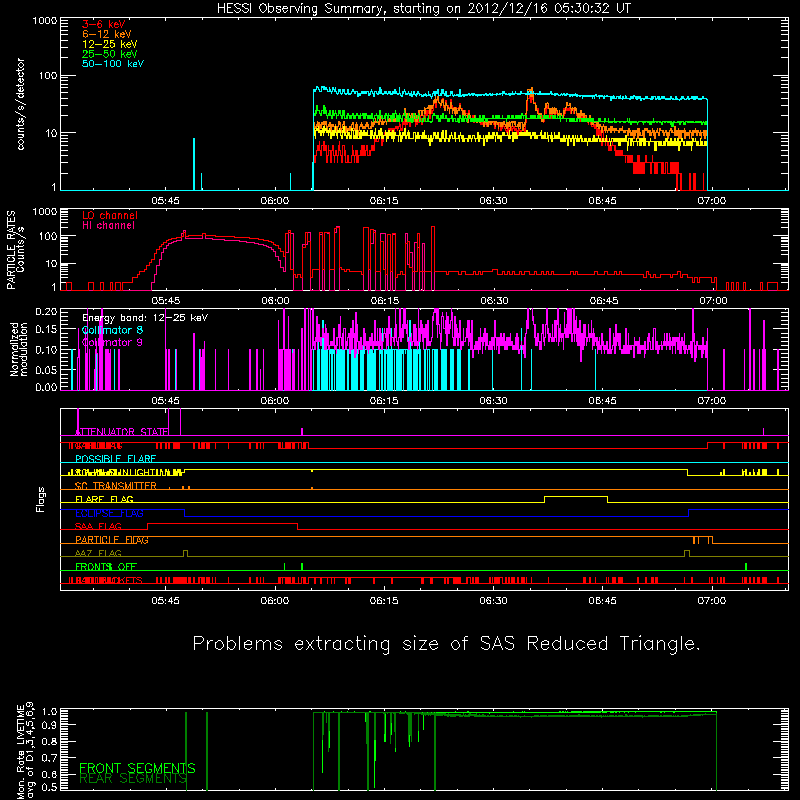Click the 'Normalized modulation' axis label
This screenshot has height=800, width=800.
[x=19, y=349]
